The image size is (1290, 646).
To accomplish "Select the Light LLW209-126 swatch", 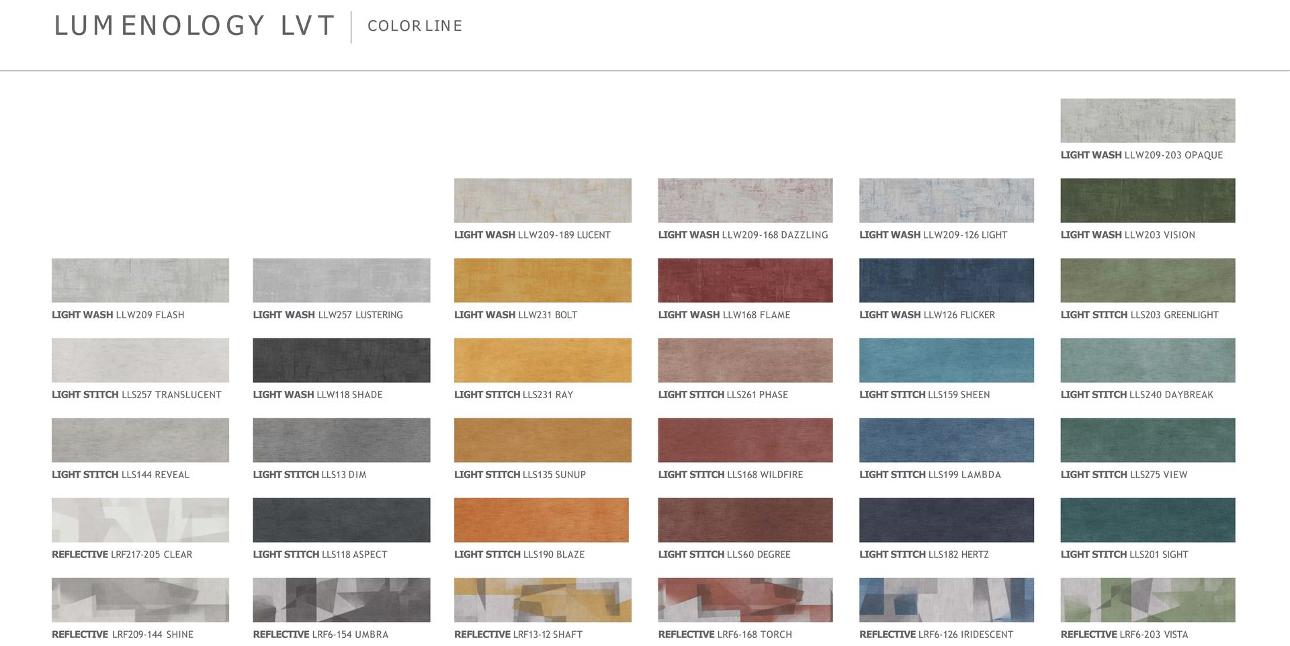I will point(946,200).
